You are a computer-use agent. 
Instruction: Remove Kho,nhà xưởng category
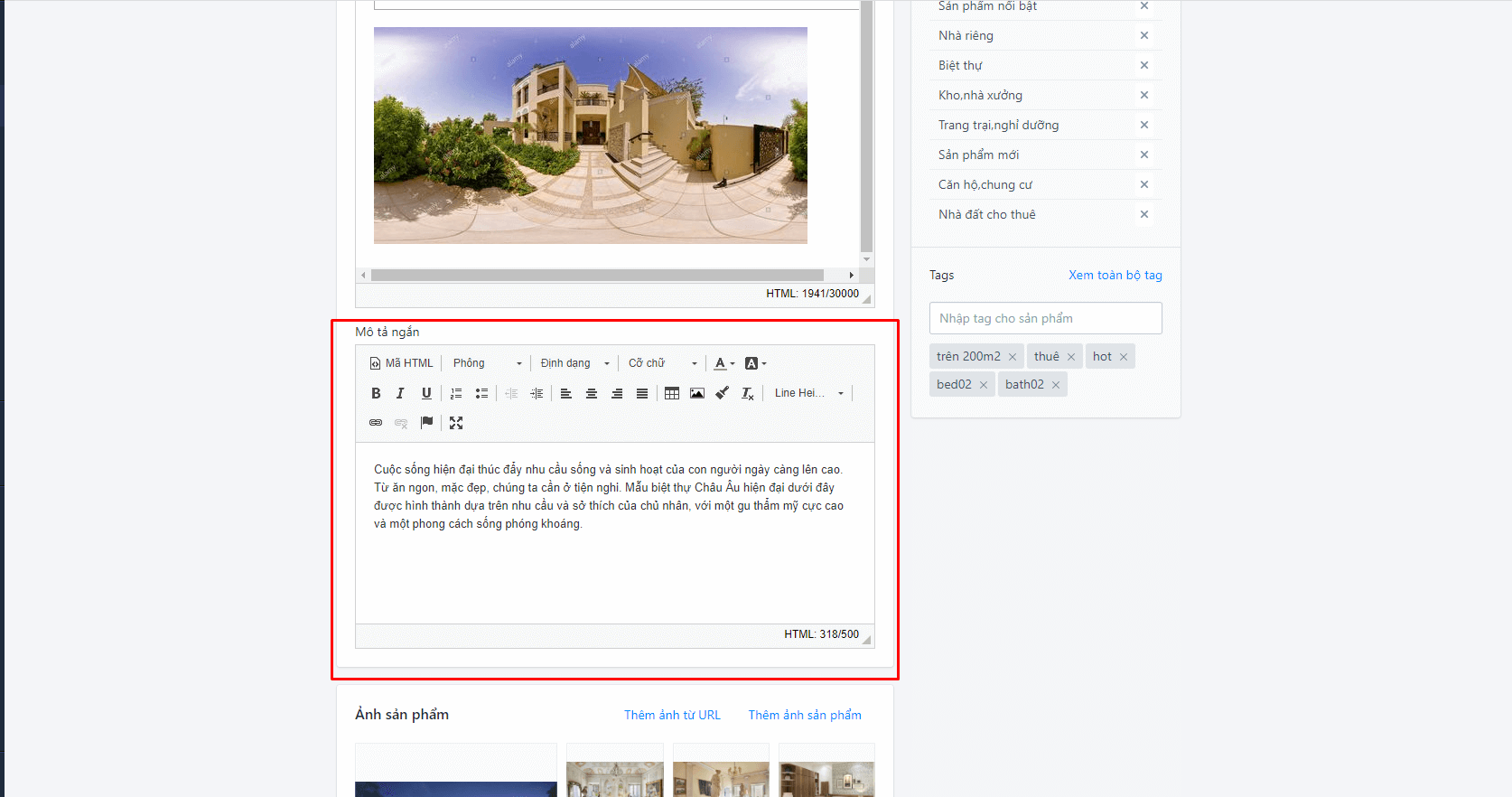click(1144, 95)
